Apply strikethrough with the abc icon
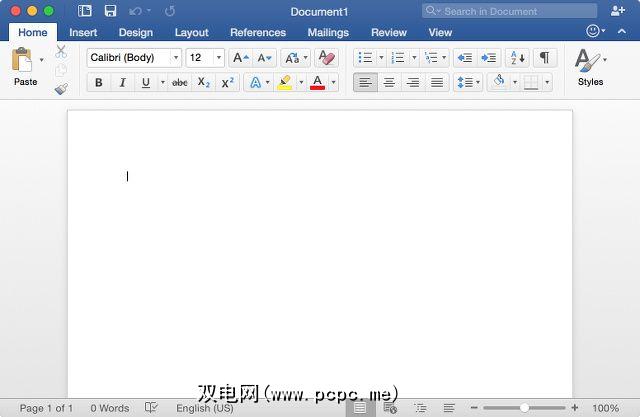 (180, 83)
